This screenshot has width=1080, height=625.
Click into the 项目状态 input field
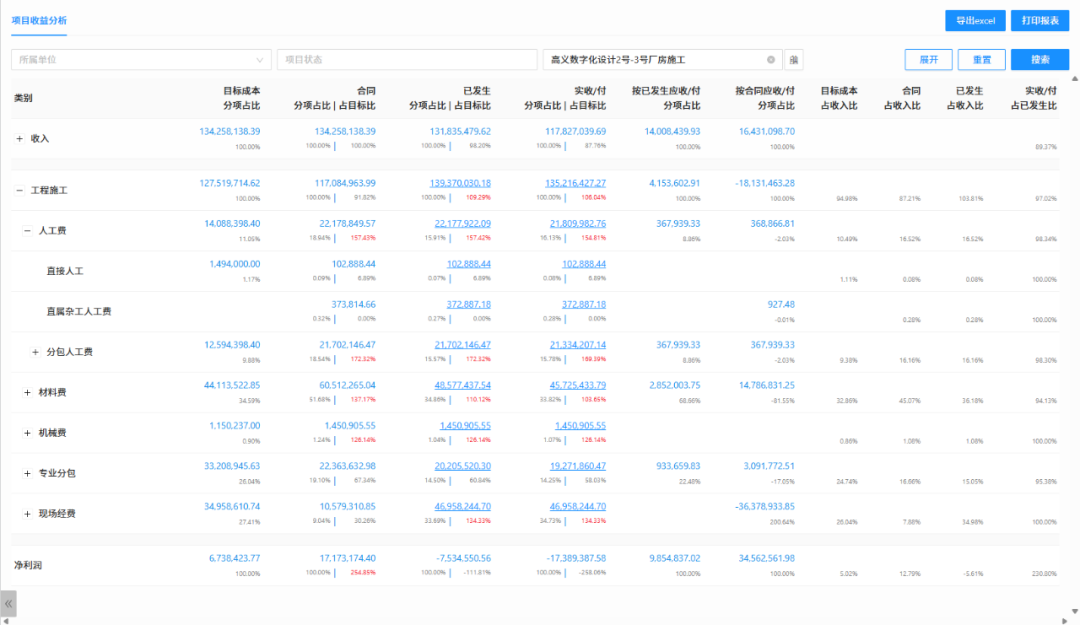(x=406, y=60)
